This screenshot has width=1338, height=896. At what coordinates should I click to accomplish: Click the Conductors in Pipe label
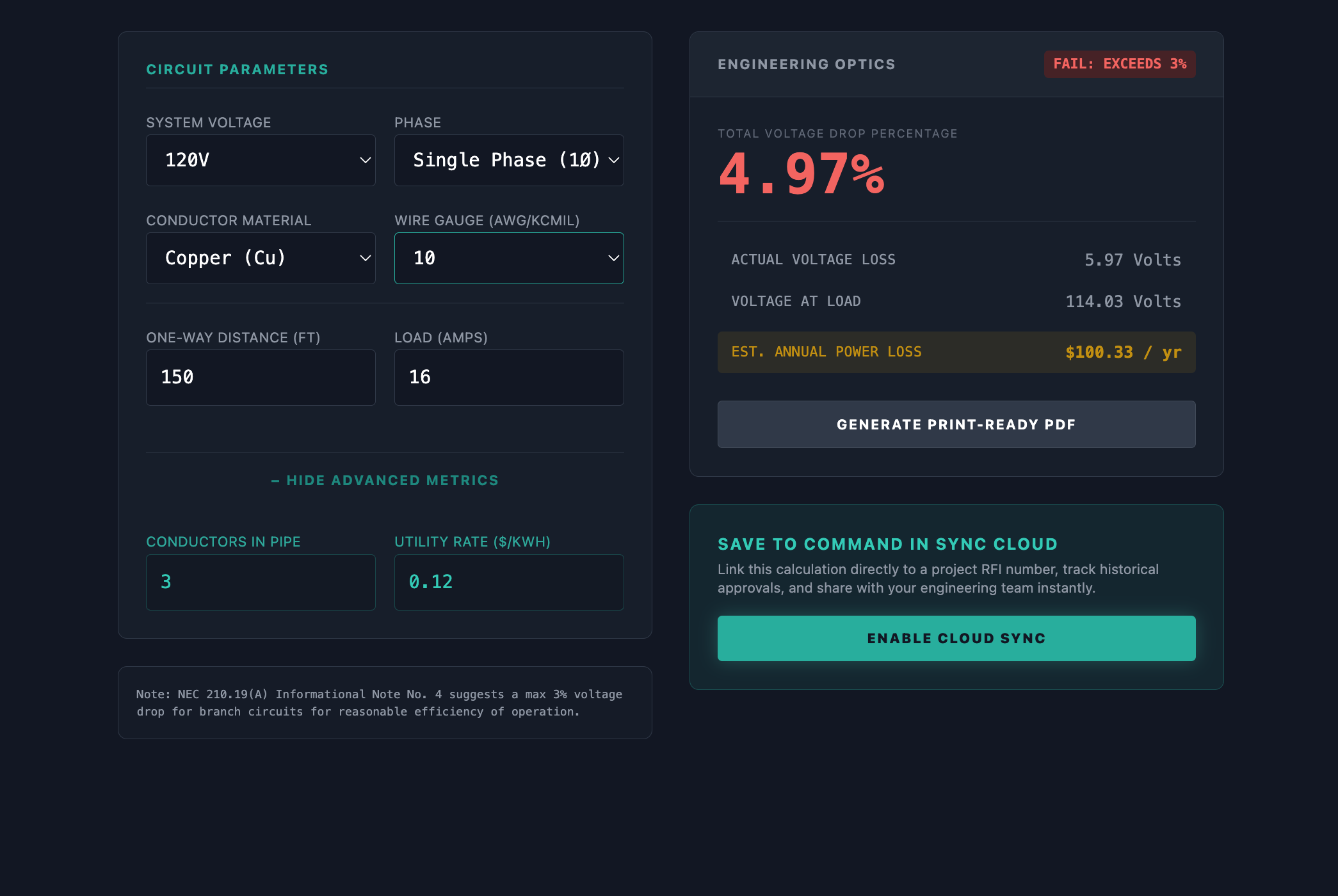pyautogui.click(x=223, y=541)
